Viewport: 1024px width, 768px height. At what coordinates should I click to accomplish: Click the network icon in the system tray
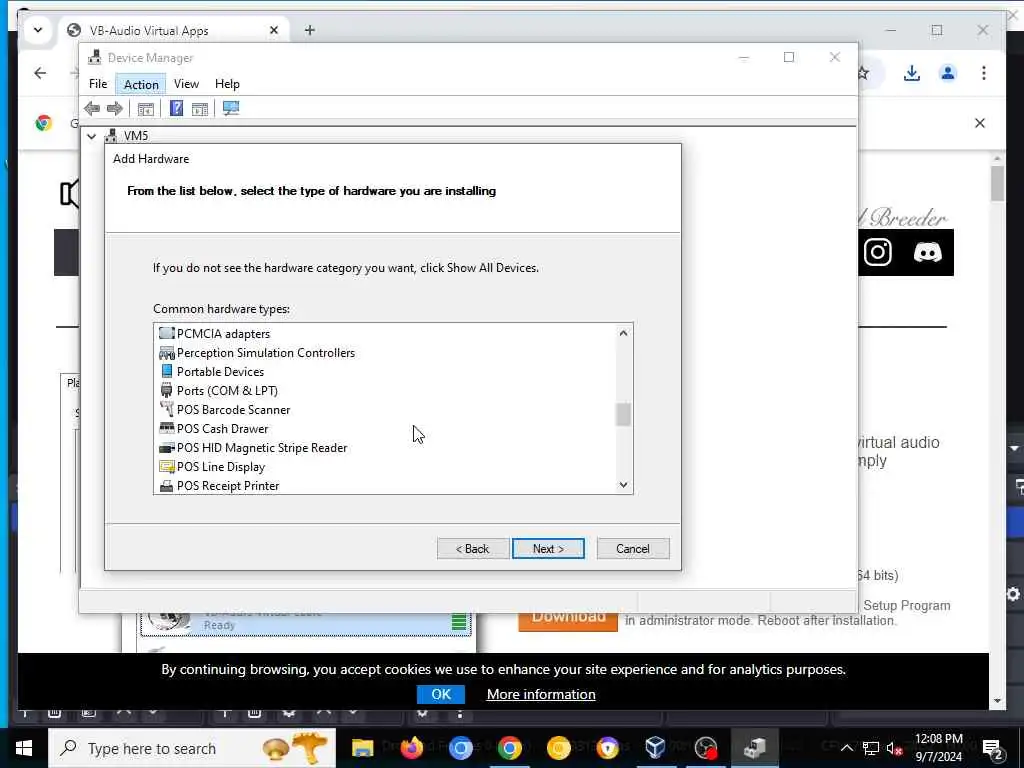coord(871,749)
